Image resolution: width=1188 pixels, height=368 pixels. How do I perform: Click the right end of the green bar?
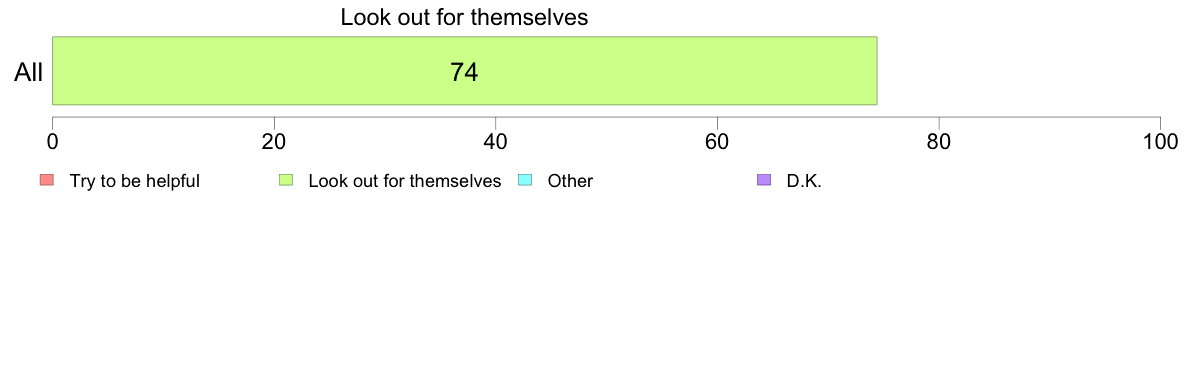click(x=876, y=70)
